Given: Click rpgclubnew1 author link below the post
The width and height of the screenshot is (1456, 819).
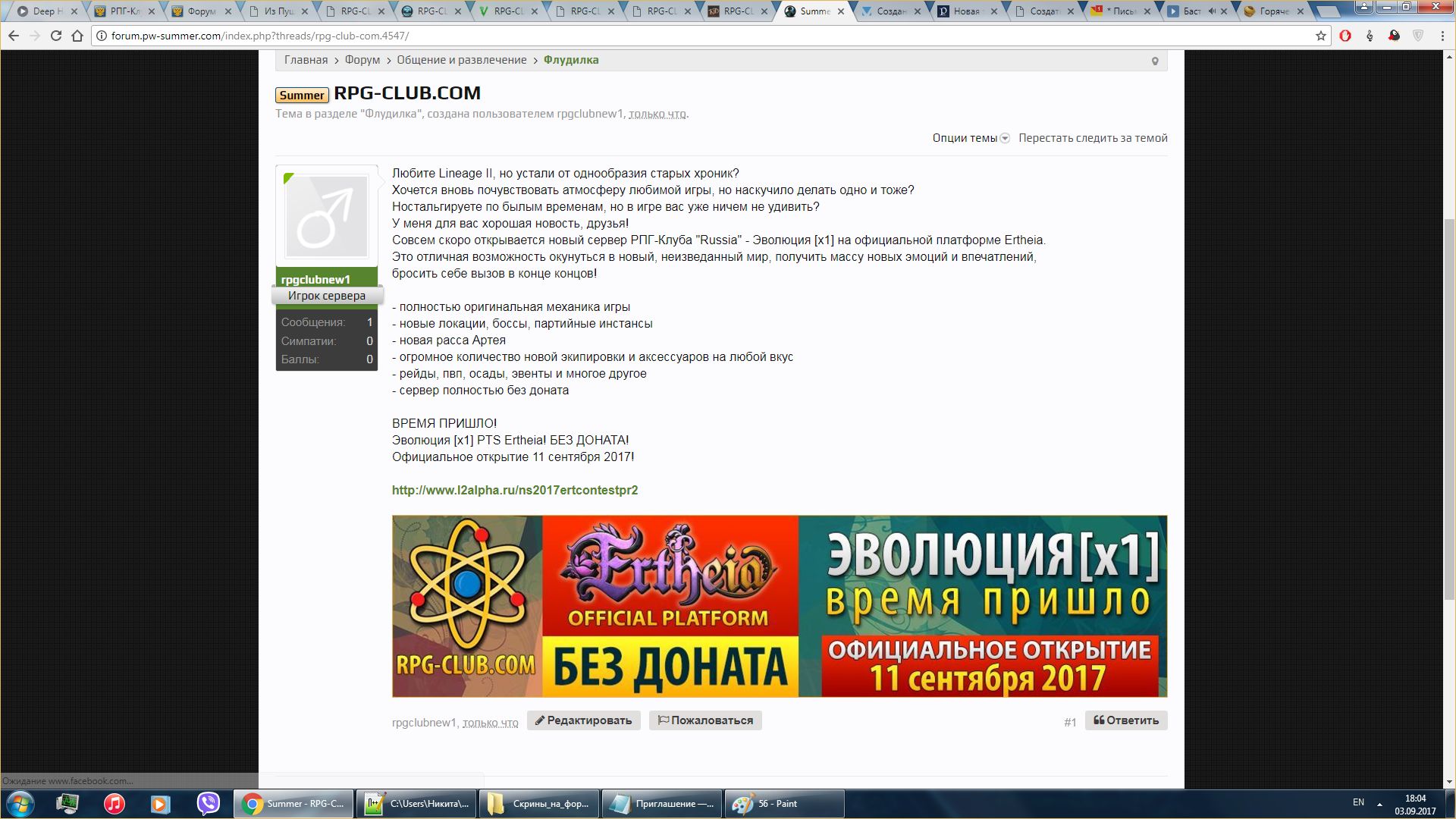Looking at the screenshot, I should [424, 723].
